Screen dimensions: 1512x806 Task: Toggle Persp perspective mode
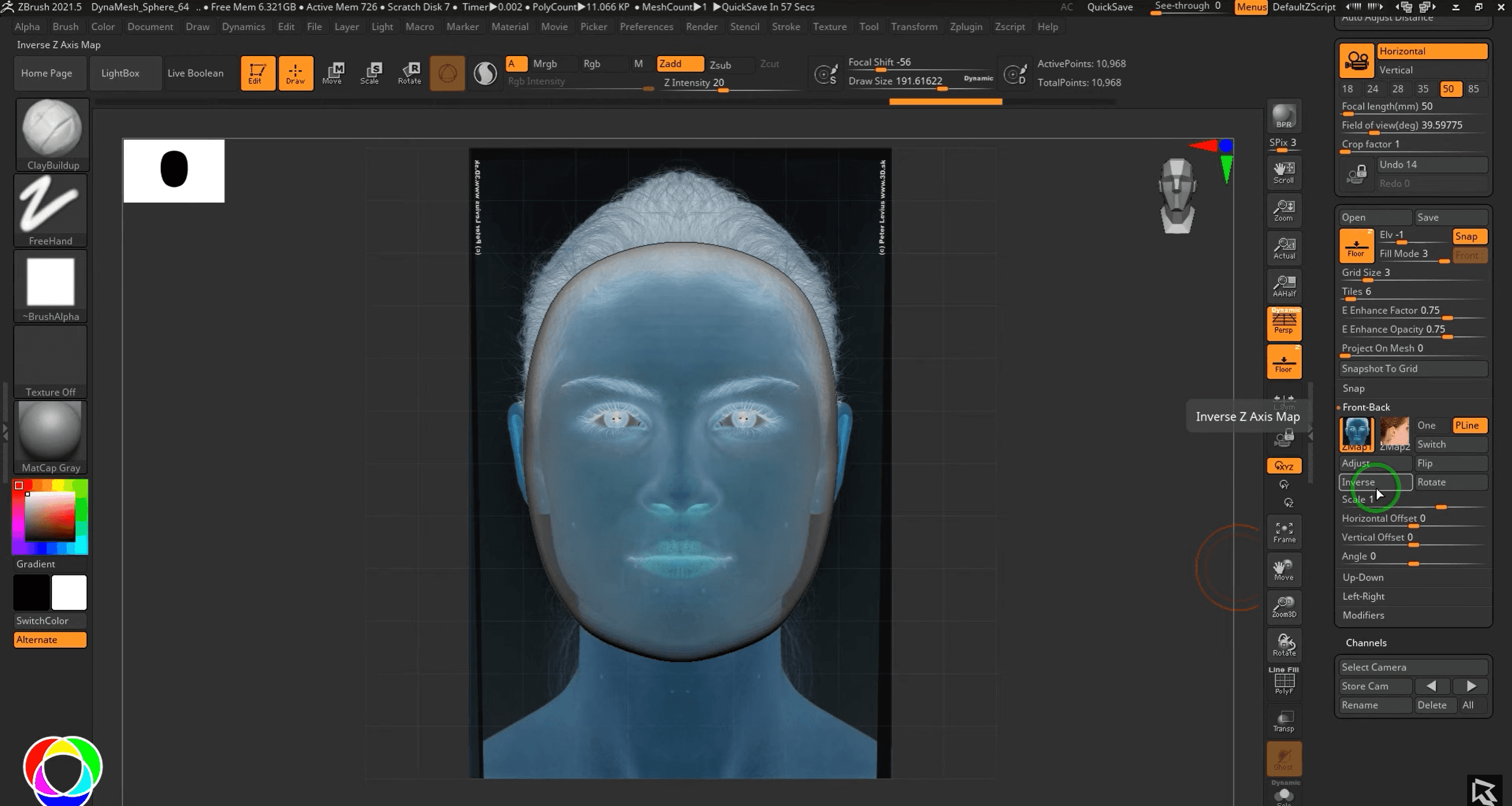coord(1284,323)
